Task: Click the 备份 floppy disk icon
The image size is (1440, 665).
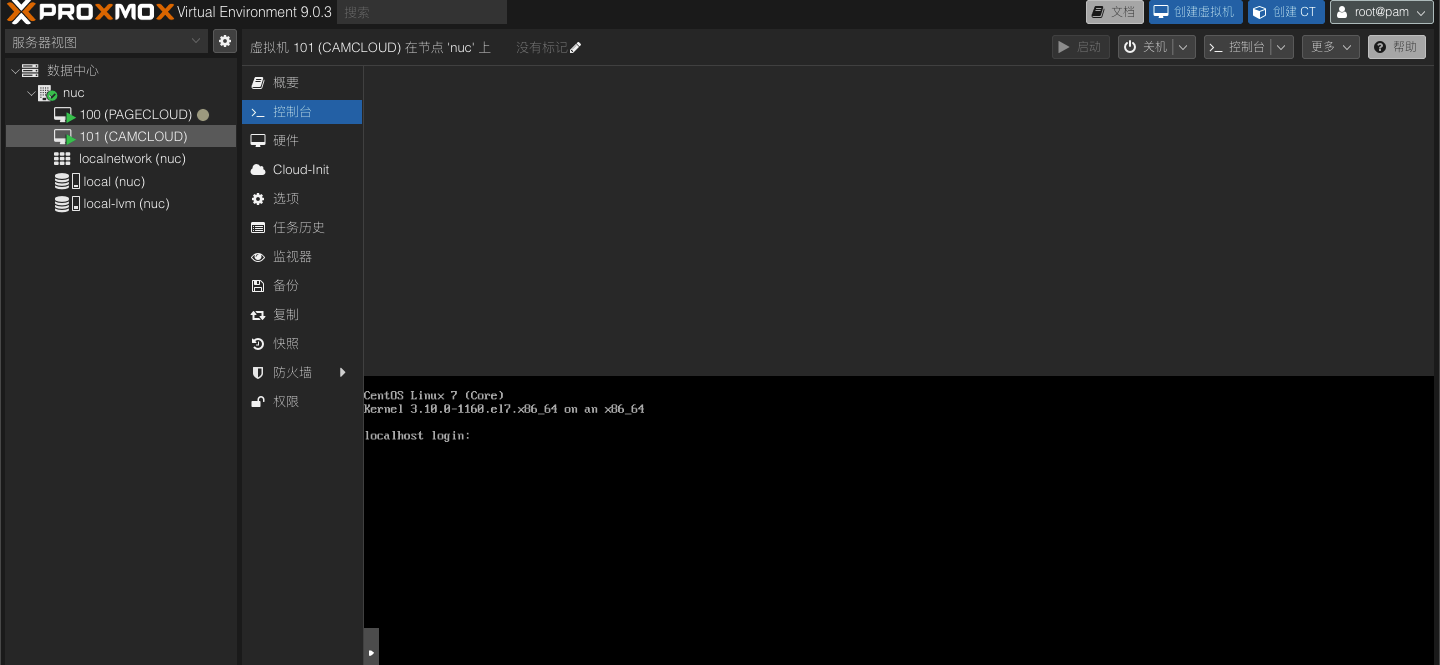Action: pos(258,286)
